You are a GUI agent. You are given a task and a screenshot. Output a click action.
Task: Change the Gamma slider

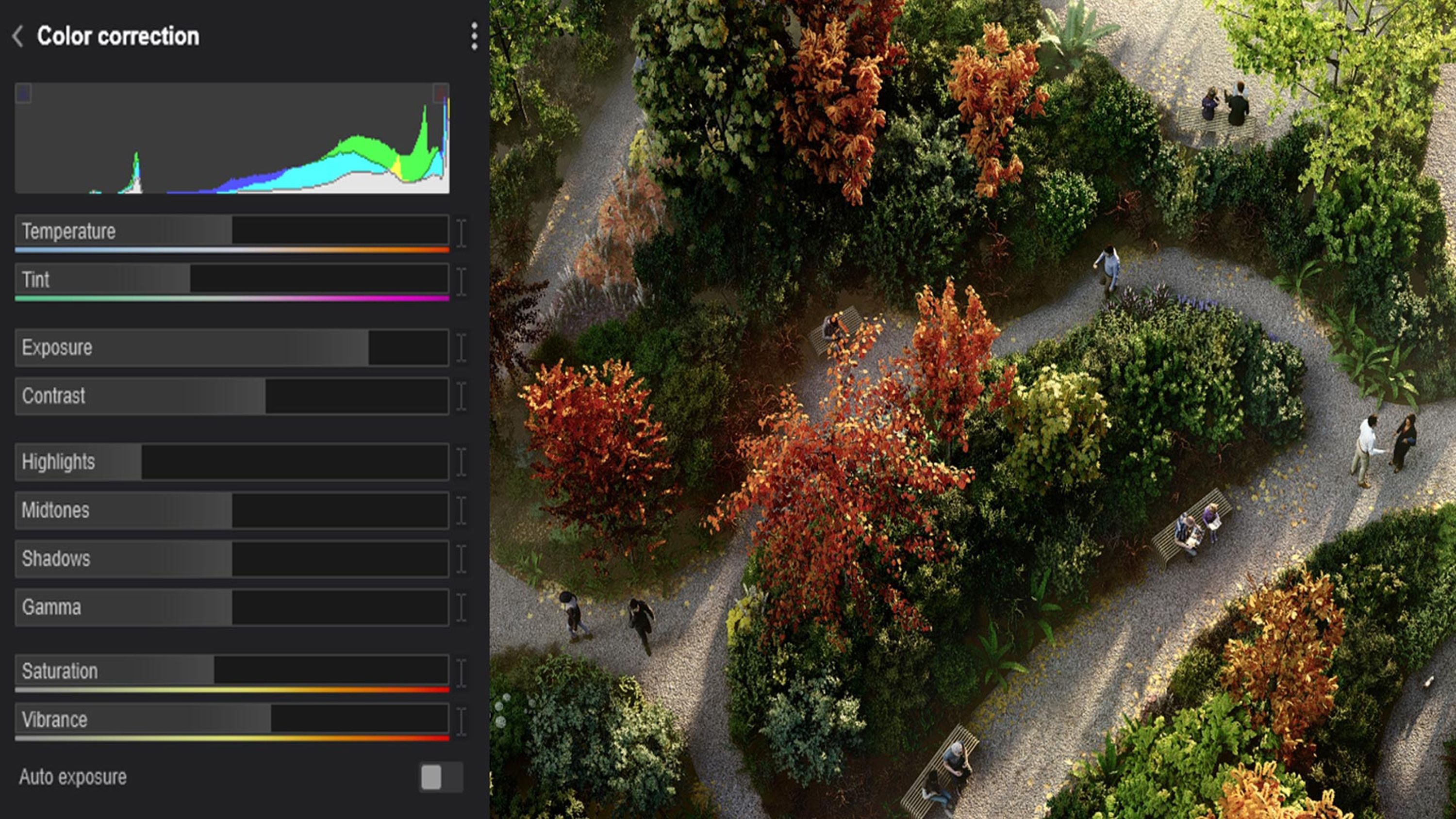232,607
